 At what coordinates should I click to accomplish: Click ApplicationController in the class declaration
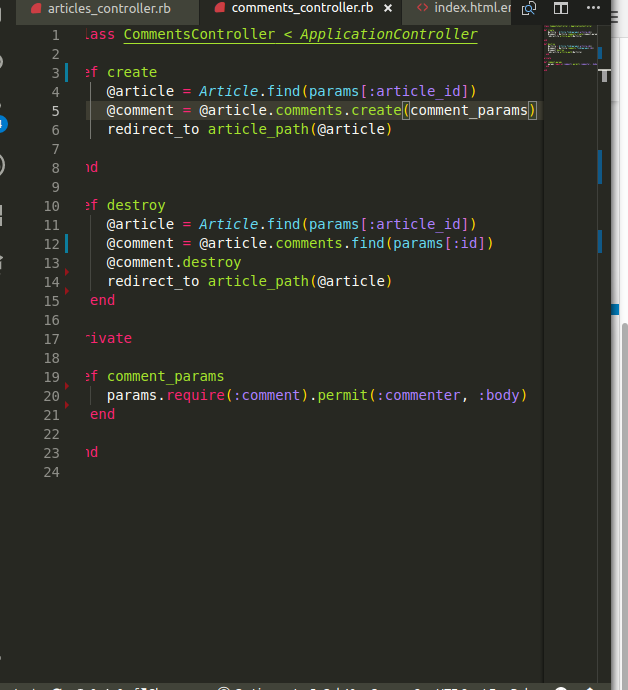point(388,34)
